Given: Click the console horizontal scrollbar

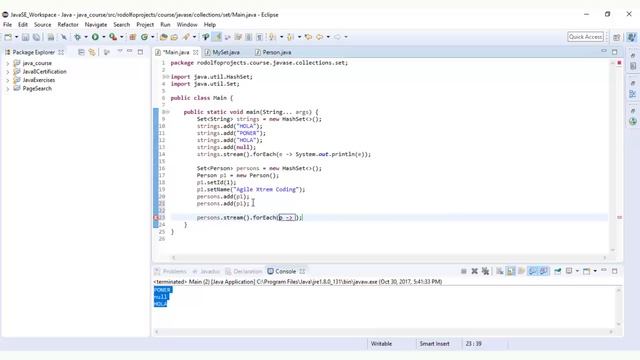Looking at the screenshot, I should point(383,332).
